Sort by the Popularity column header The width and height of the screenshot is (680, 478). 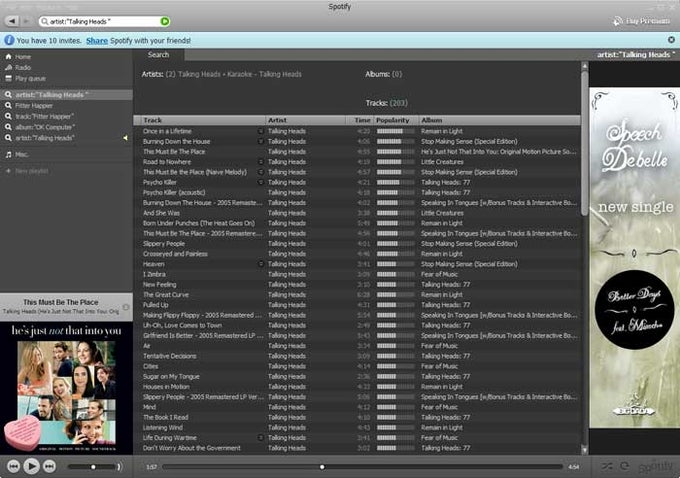coord(396,120)
